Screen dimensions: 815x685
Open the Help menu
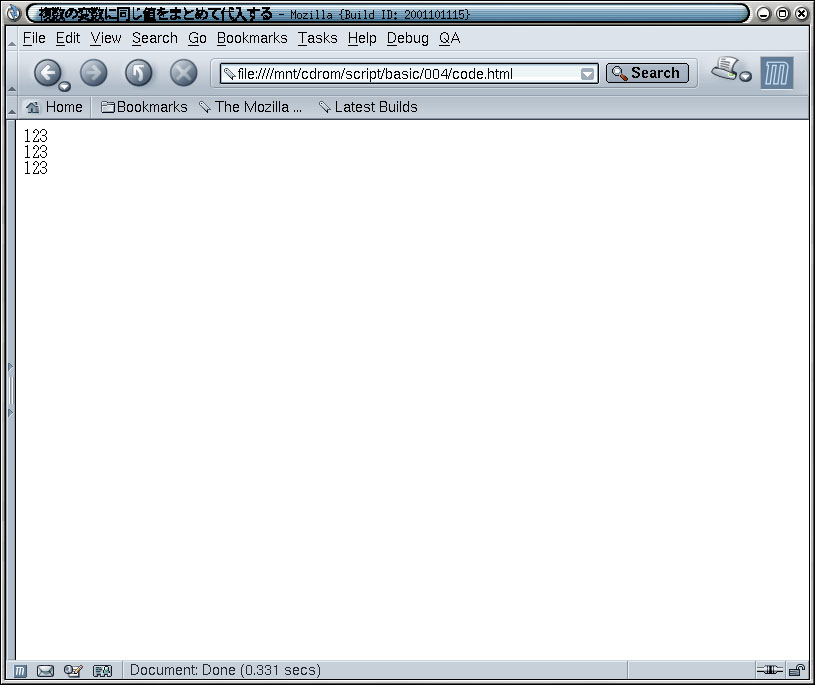tap(362, 38)
